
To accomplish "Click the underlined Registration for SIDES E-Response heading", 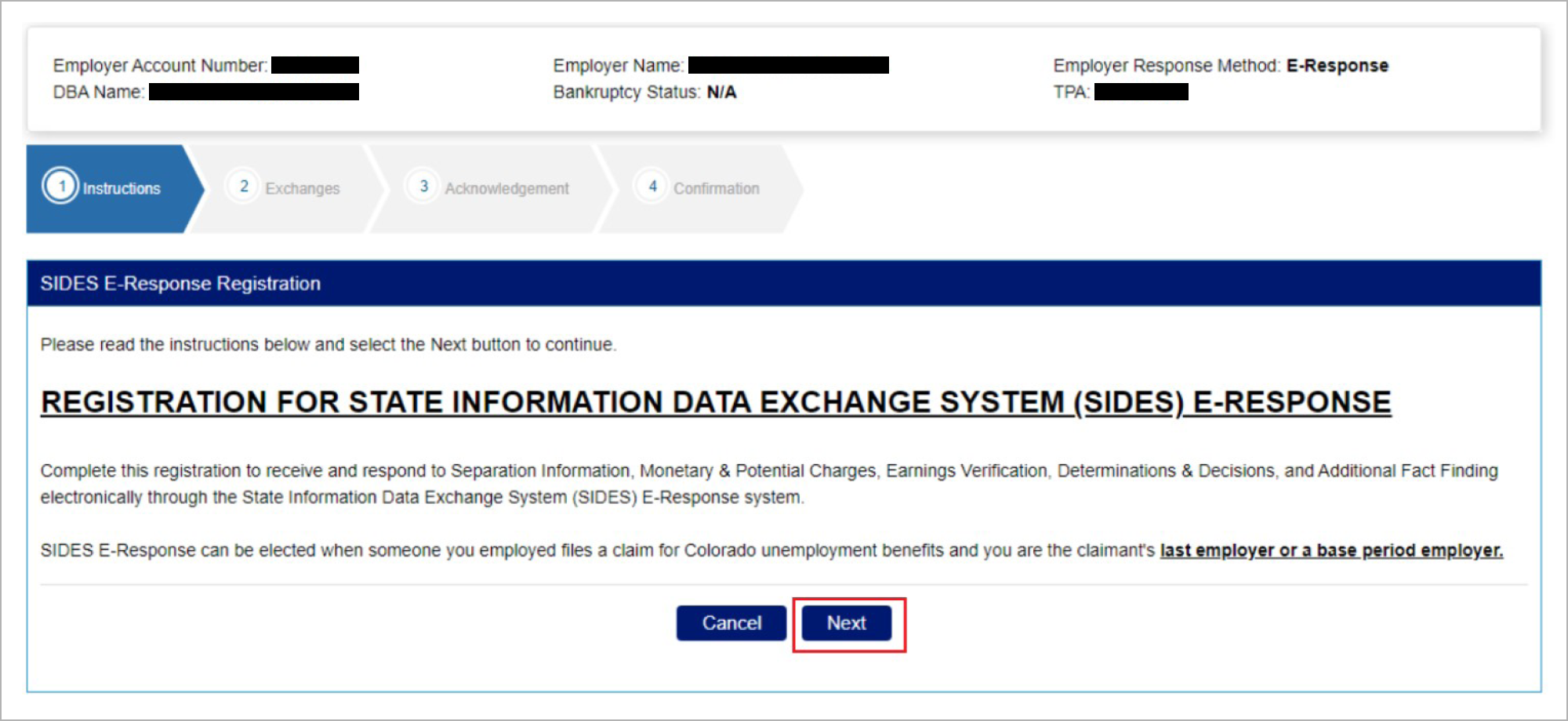I will (x=715, y=402).
